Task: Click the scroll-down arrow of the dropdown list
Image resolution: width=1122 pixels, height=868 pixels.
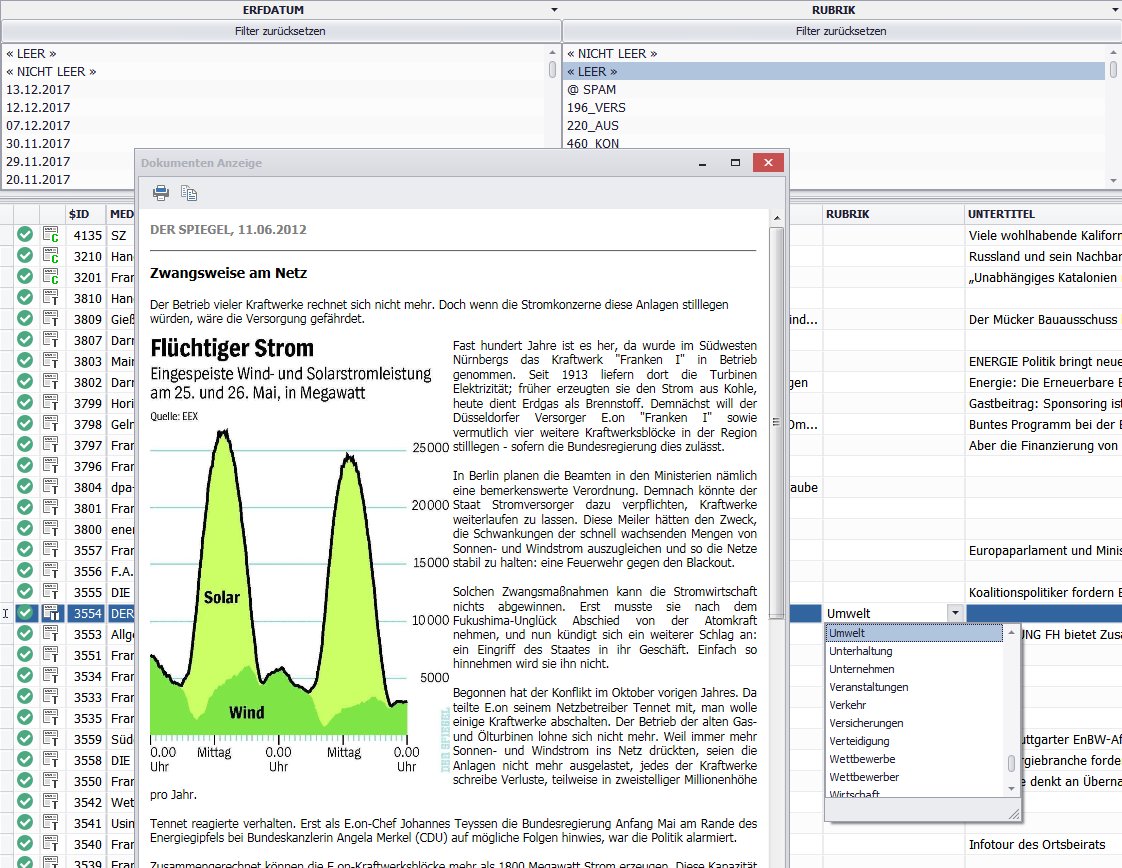Action: point(1011,788)
